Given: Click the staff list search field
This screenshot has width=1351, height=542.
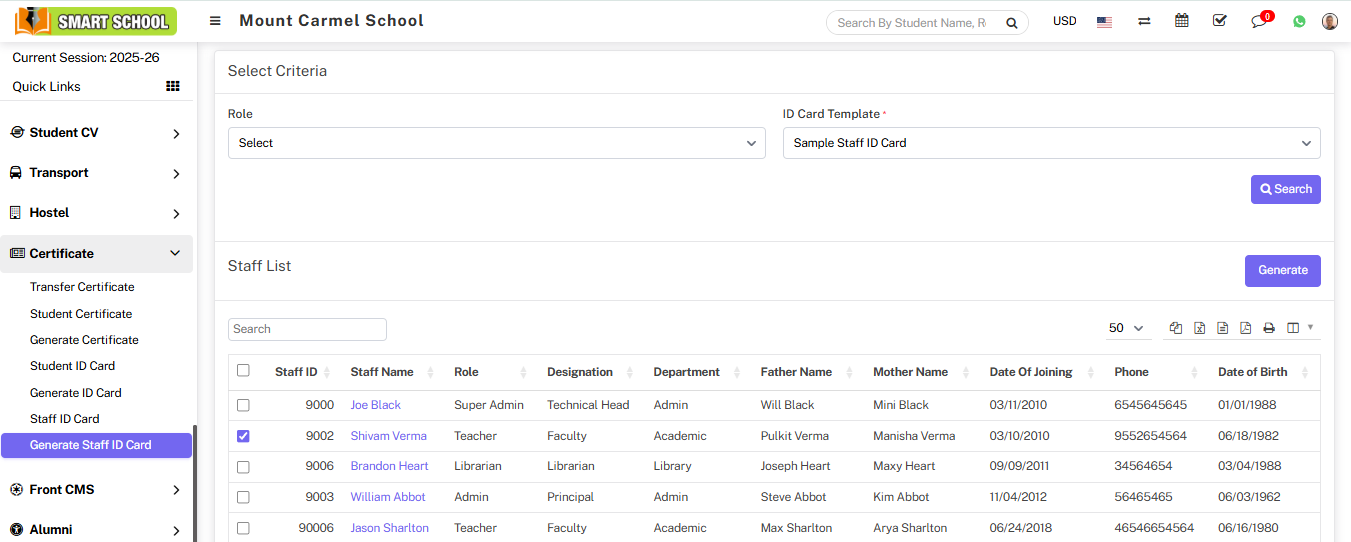Looking at the screenshot, I should pyautogui.click(x=307, y=329).
